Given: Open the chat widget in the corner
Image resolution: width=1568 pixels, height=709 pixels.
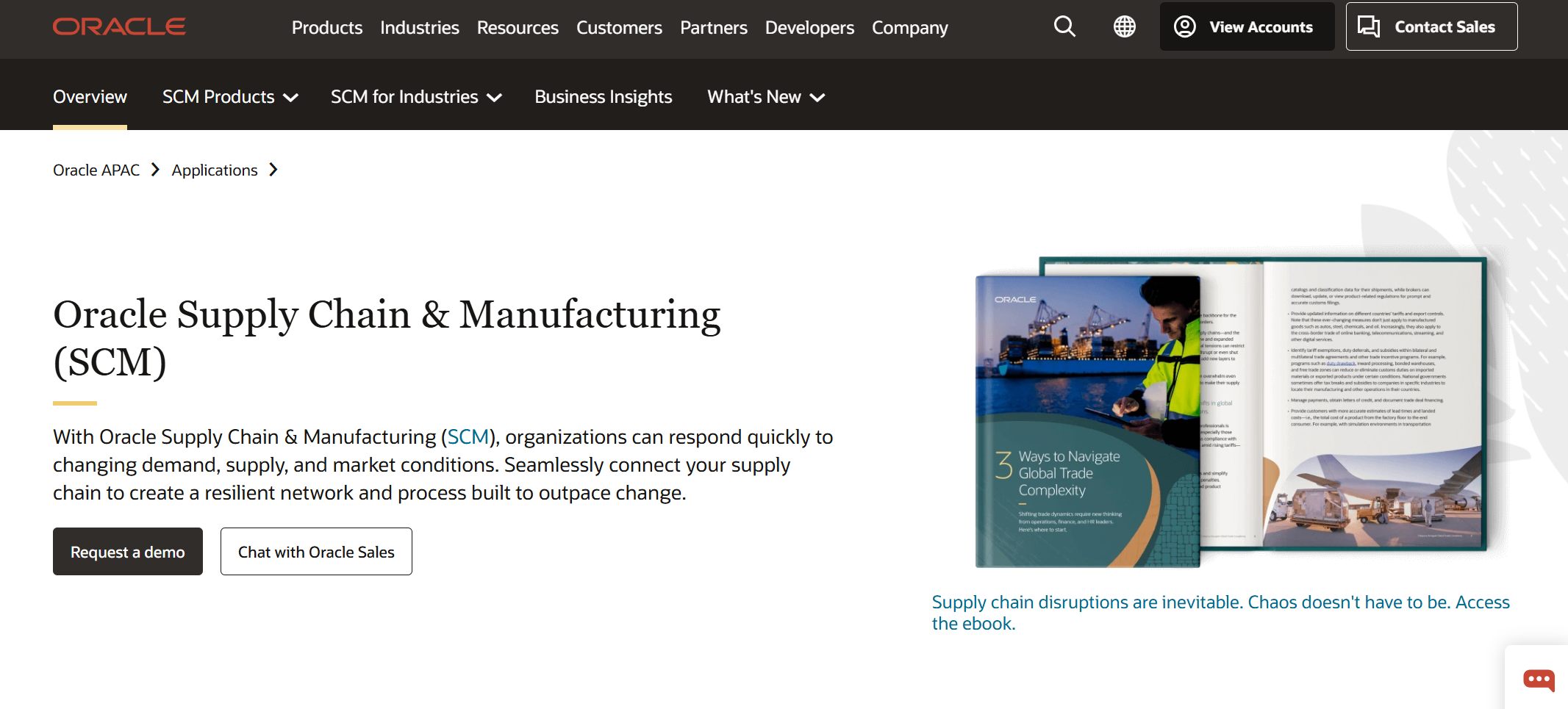Looking at the screenshot, I should [1539, 680].
